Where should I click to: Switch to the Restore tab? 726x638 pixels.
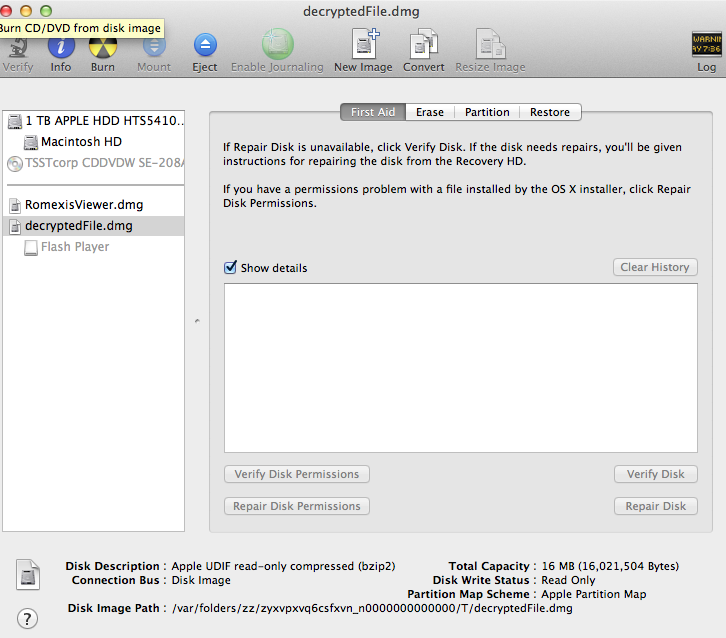550,112
